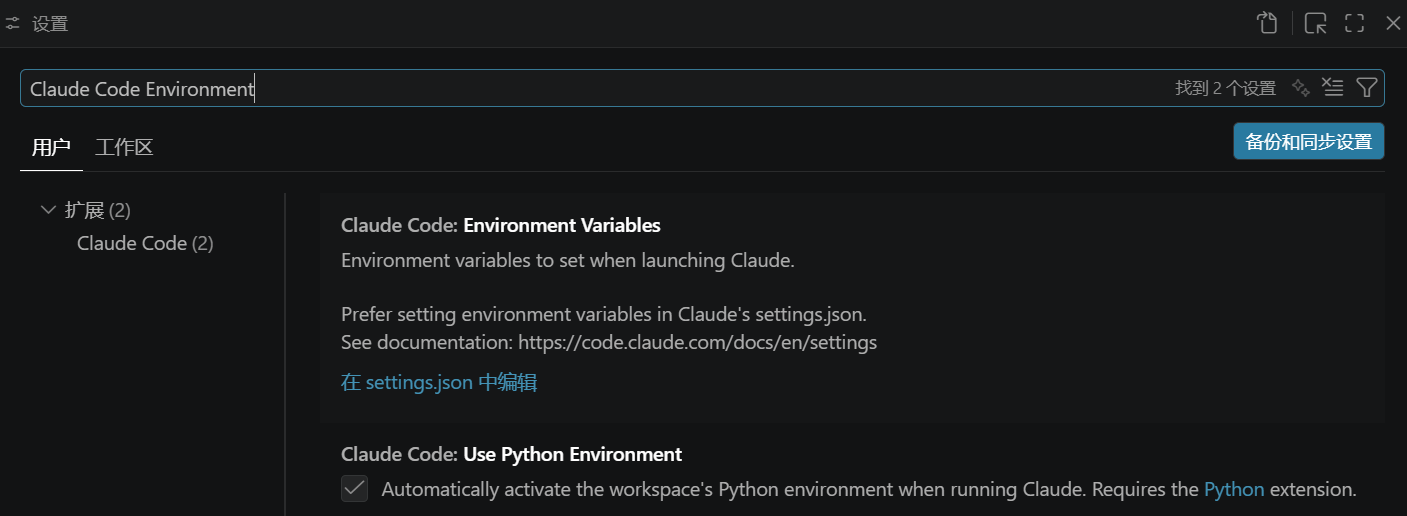The image size is (1407, 516).
Task: Click the pop-out window icon with arrow
Action: pyautogui.click(x=1316, y=23)
